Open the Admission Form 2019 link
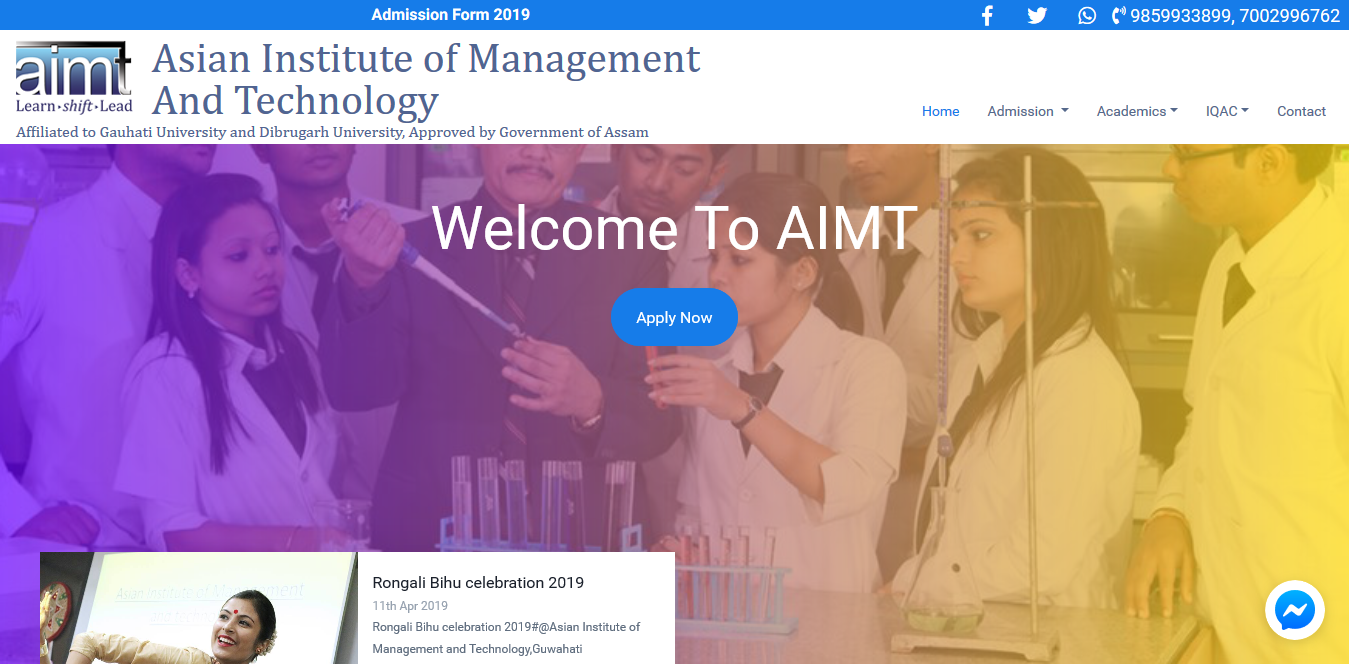The image size is (1349, 664). 451,15
